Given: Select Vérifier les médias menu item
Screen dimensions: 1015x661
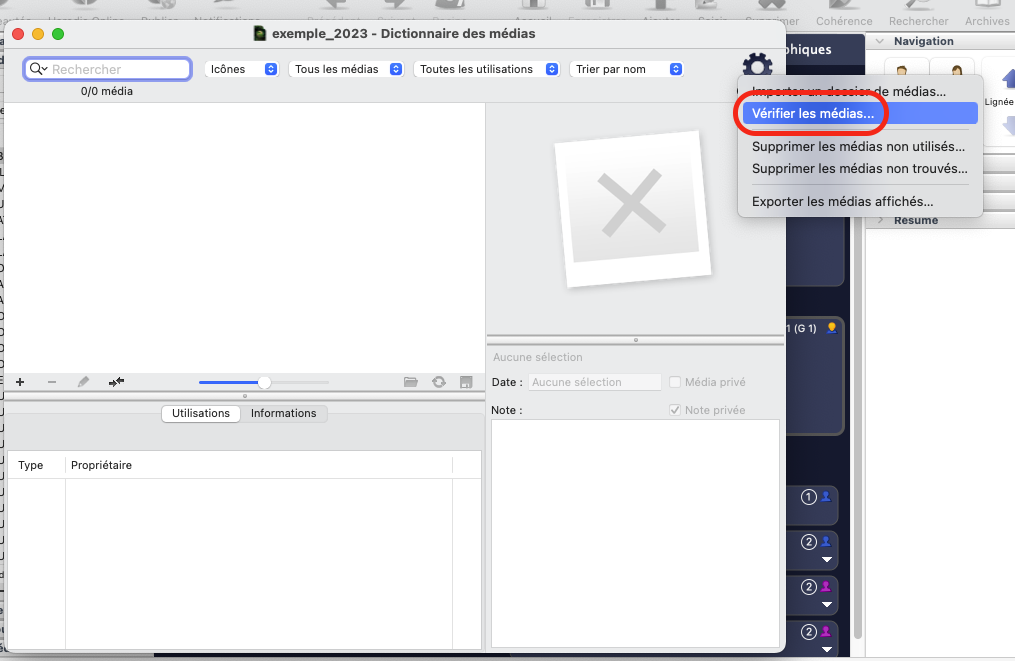Looking at the screenshot, I should (813, 114).
